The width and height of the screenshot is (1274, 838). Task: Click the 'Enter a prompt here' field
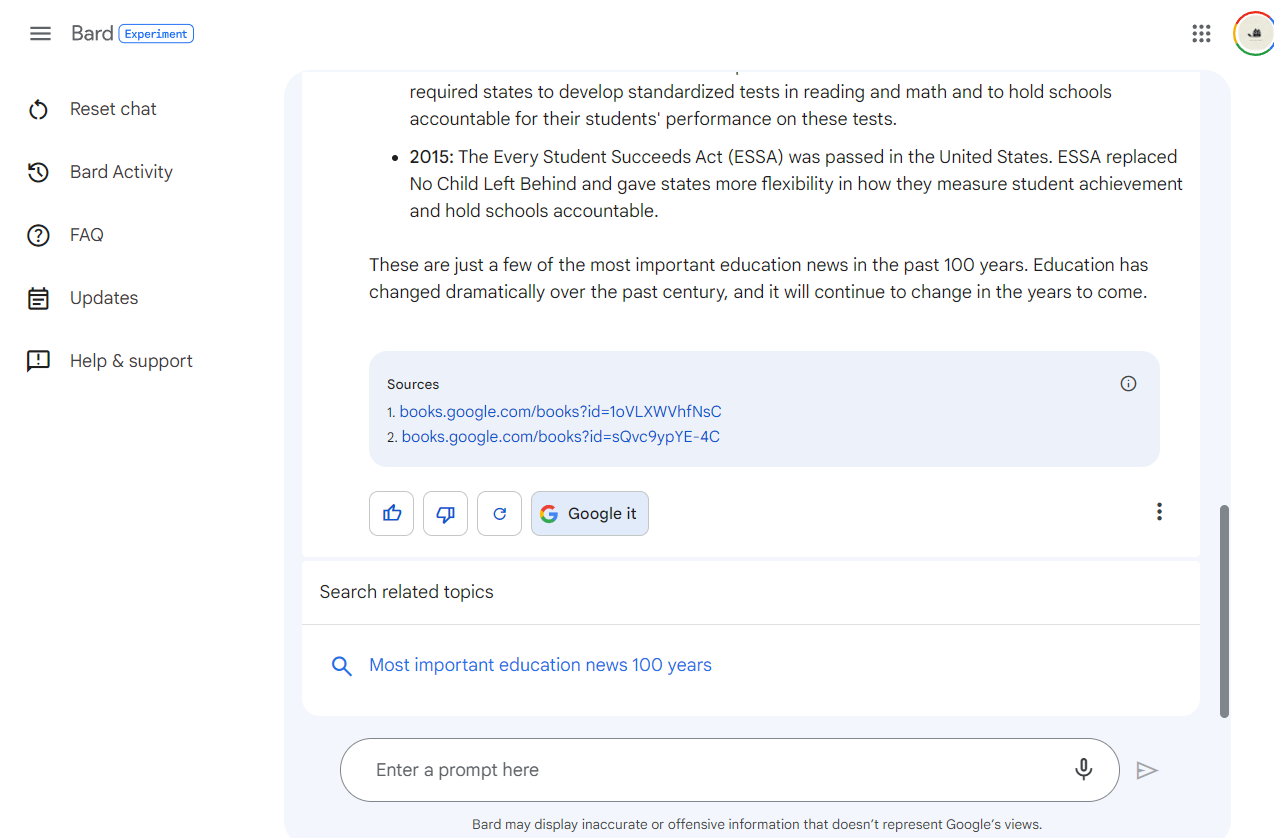[x=700, y=770]
